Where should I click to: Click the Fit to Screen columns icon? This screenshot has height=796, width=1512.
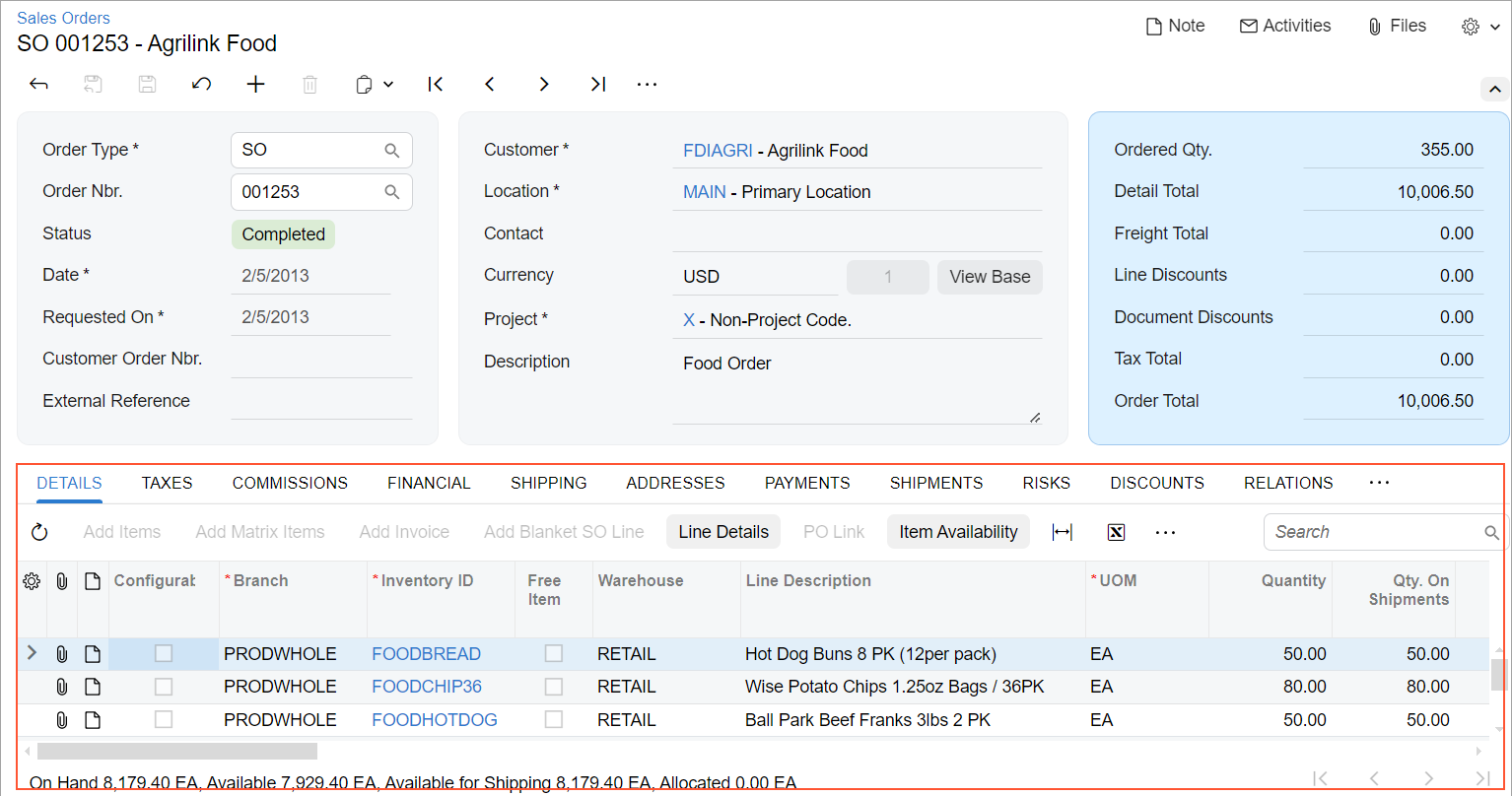(1062, 532)
